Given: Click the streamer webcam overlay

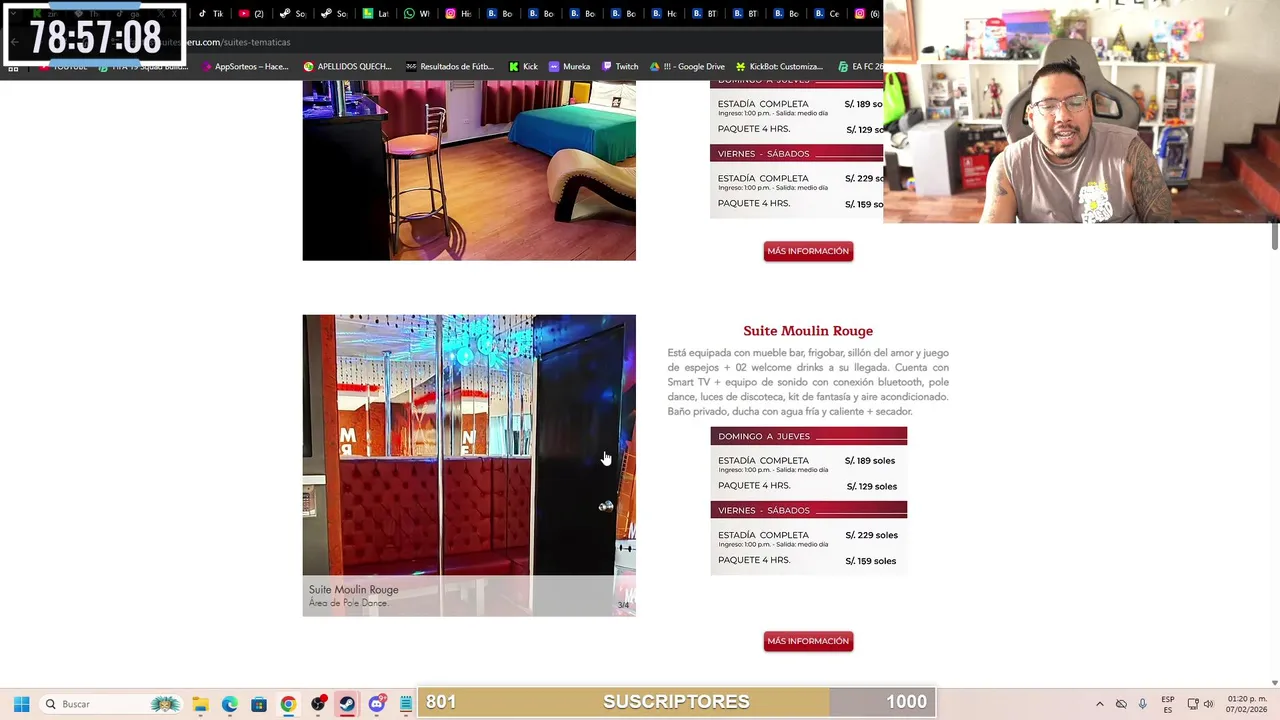Looking at the screenshot, I should tap(1081, 111).
